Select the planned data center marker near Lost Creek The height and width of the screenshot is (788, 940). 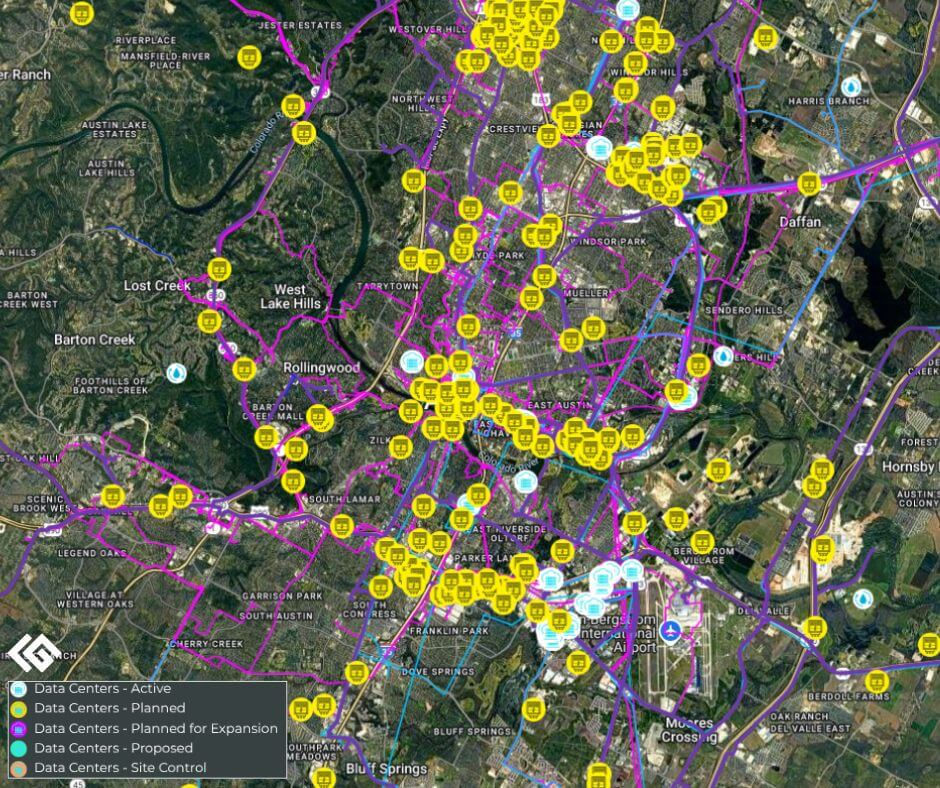[219, 270]
